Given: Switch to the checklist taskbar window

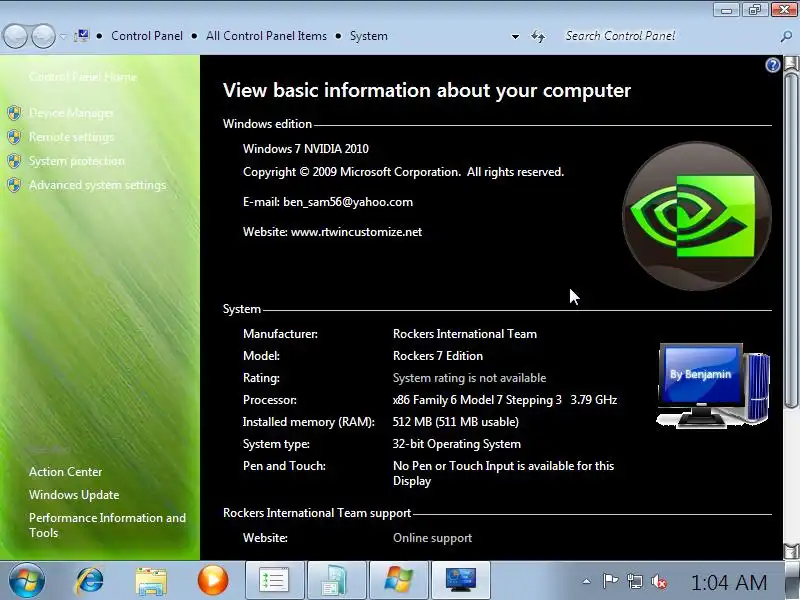Looking at the screenshot, I should pyautogui.click(x=275, y=581).
